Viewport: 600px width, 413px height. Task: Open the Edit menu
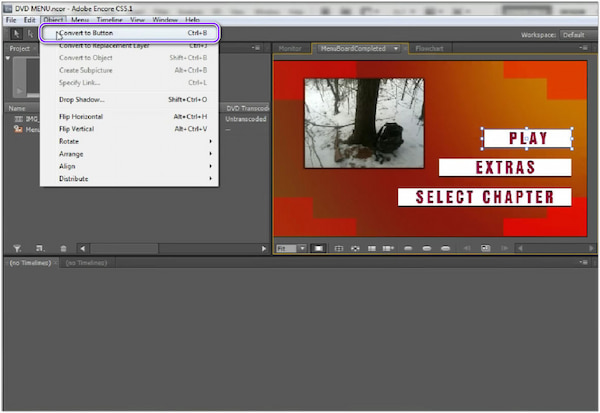29,20
